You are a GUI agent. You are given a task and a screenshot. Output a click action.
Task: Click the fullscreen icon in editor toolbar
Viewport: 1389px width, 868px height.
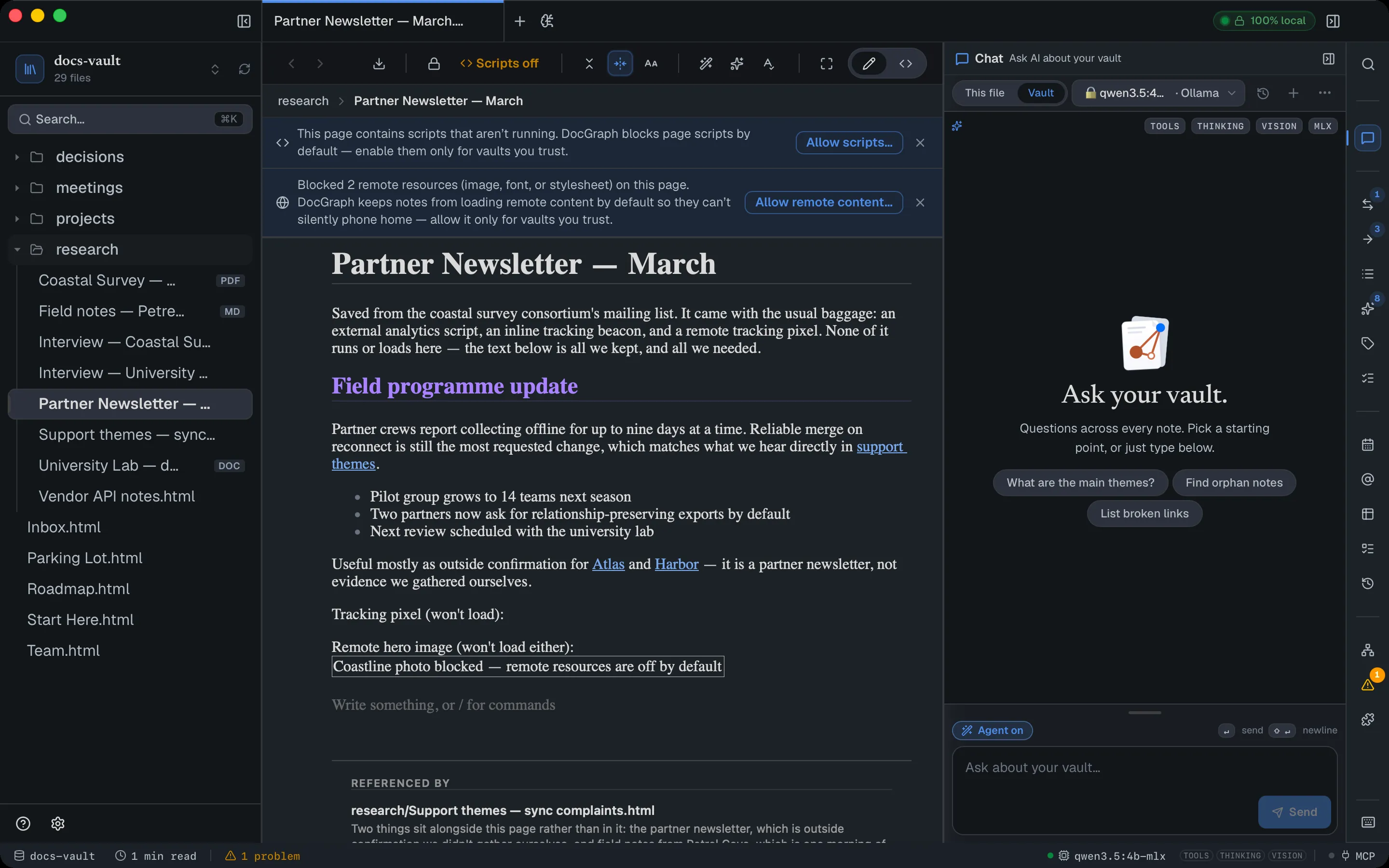(x=827, y=63)
